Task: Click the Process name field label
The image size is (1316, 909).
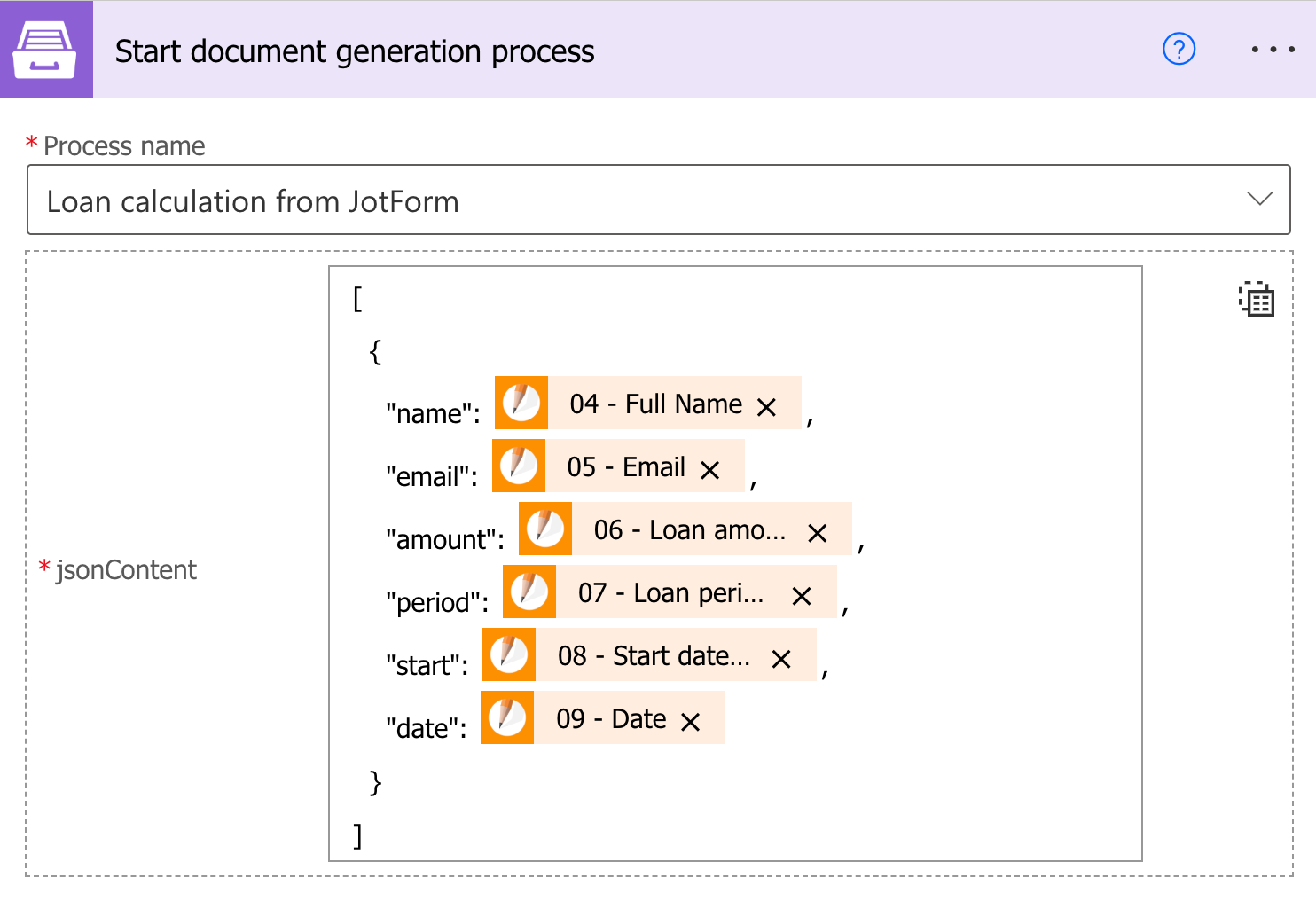Action: (124, 145)
